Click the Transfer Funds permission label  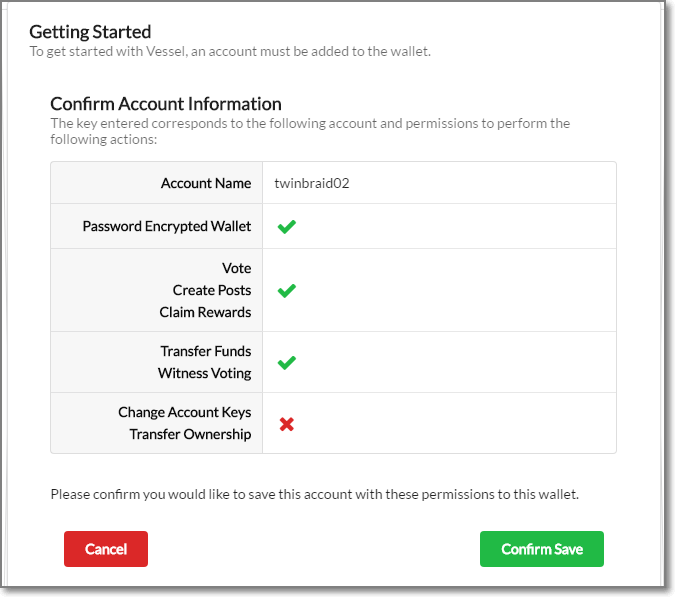click(x=206, y=352)
